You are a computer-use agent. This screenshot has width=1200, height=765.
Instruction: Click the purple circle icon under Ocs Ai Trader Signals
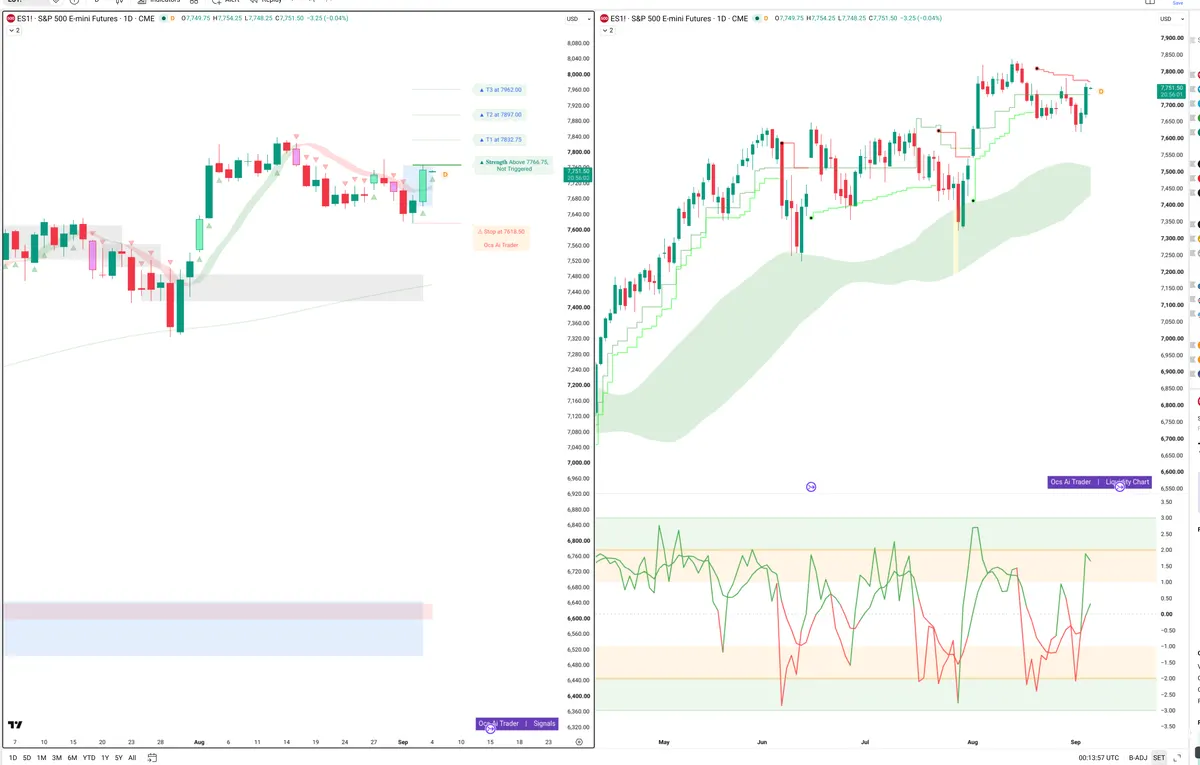point(491,729)
